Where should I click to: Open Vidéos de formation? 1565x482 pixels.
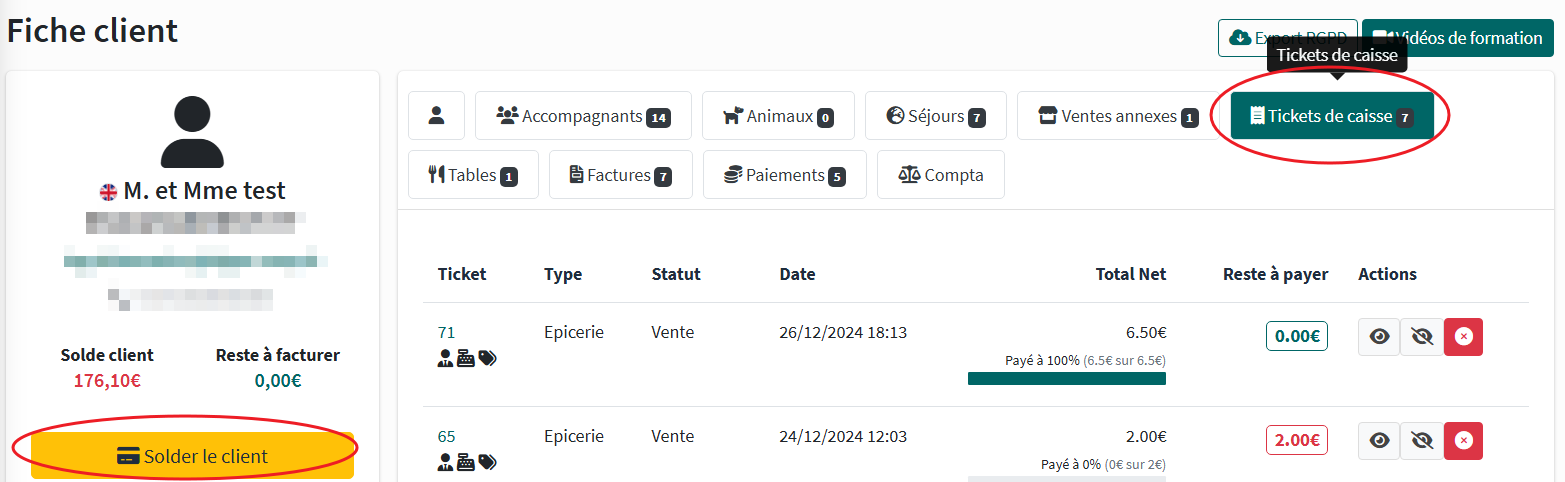tap(1457, 38)
